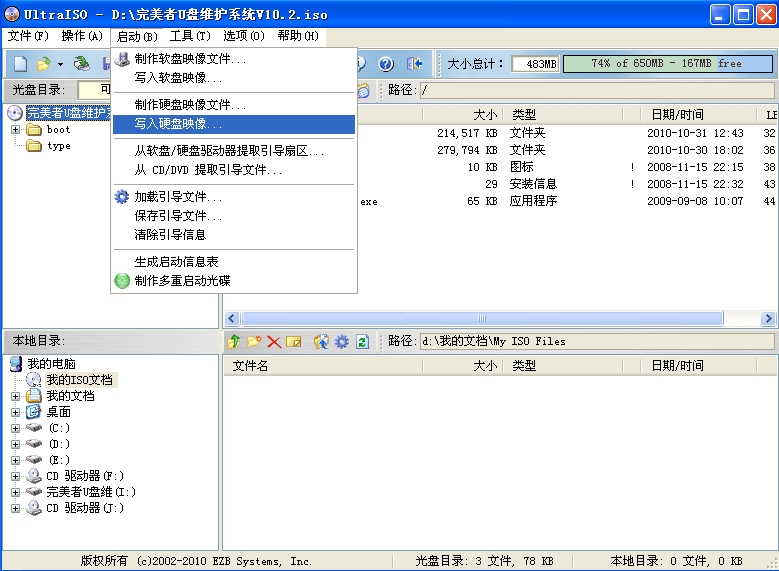The image size is (779, 571).
Task: Expand the 我的文档 tree node
Action: click(x=15, y=397)
